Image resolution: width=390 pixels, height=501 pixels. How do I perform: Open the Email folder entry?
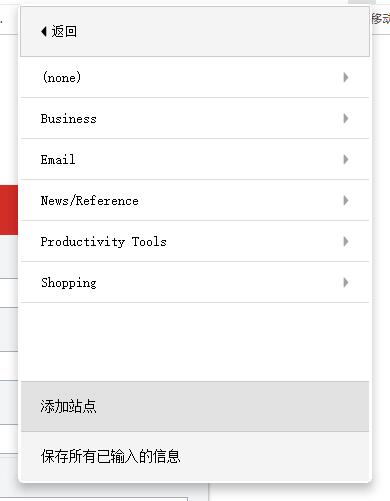pyautogui.click(x=195, y=159)
